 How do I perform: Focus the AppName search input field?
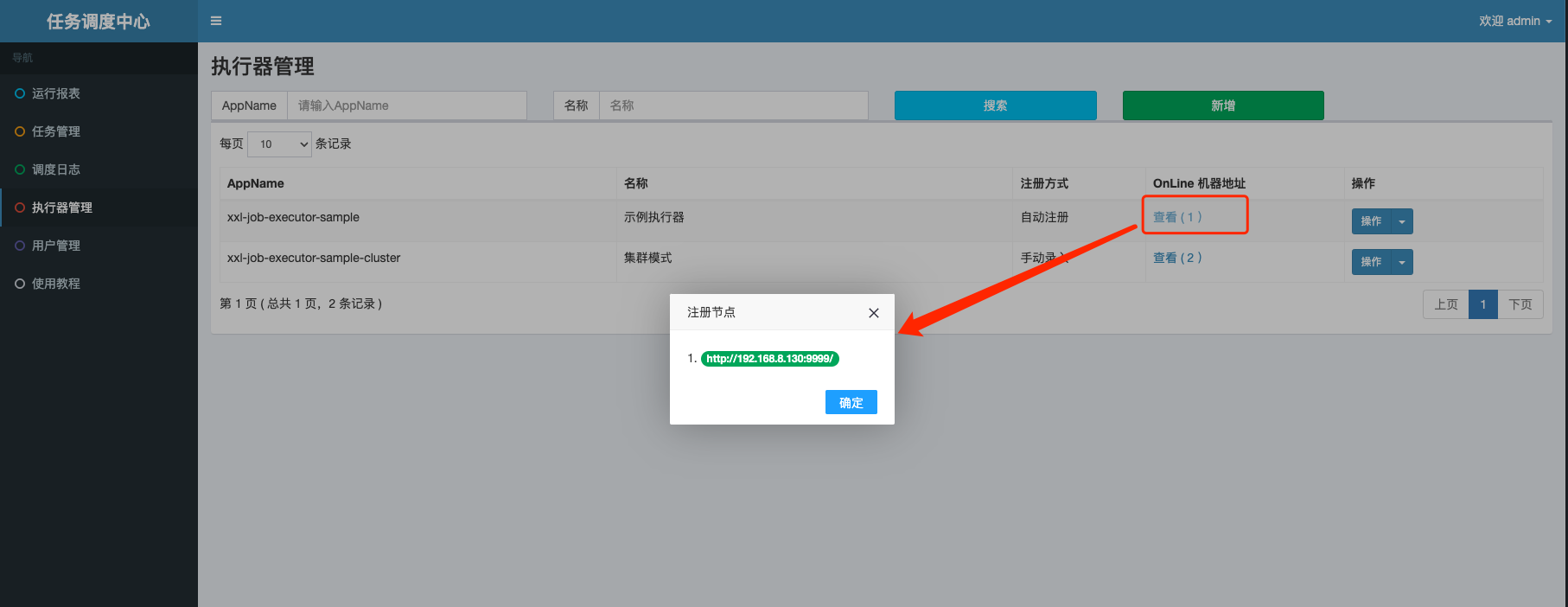406,105
